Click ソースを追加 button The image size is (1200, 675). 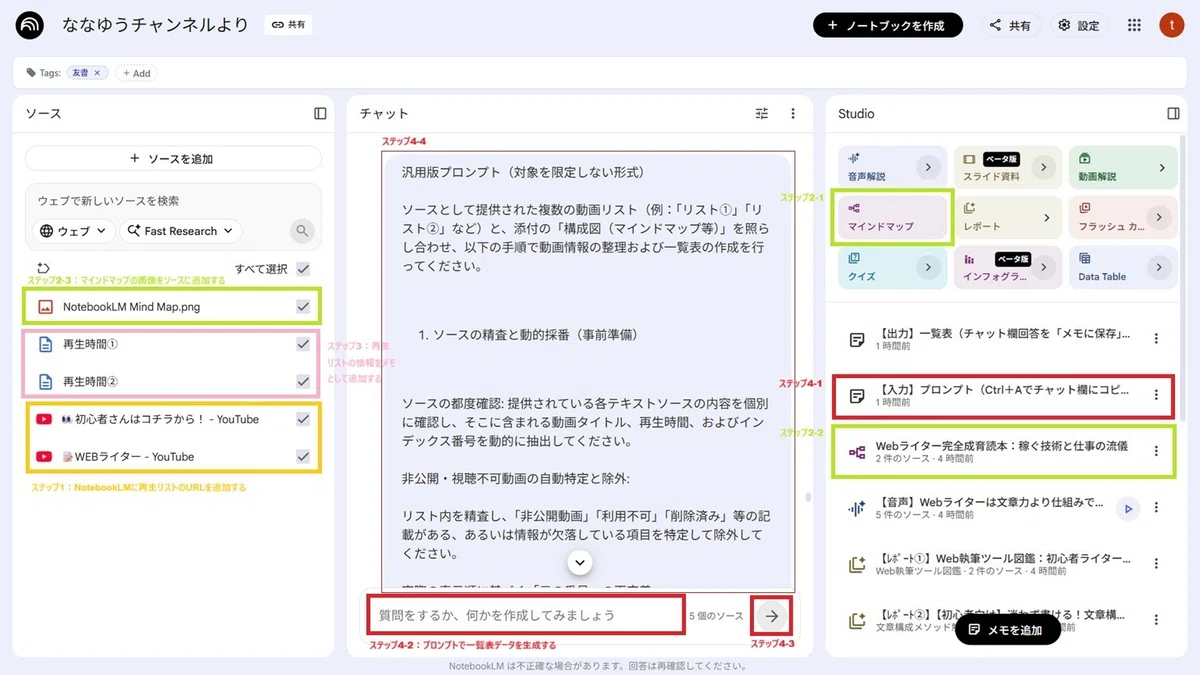pos(173,158)
